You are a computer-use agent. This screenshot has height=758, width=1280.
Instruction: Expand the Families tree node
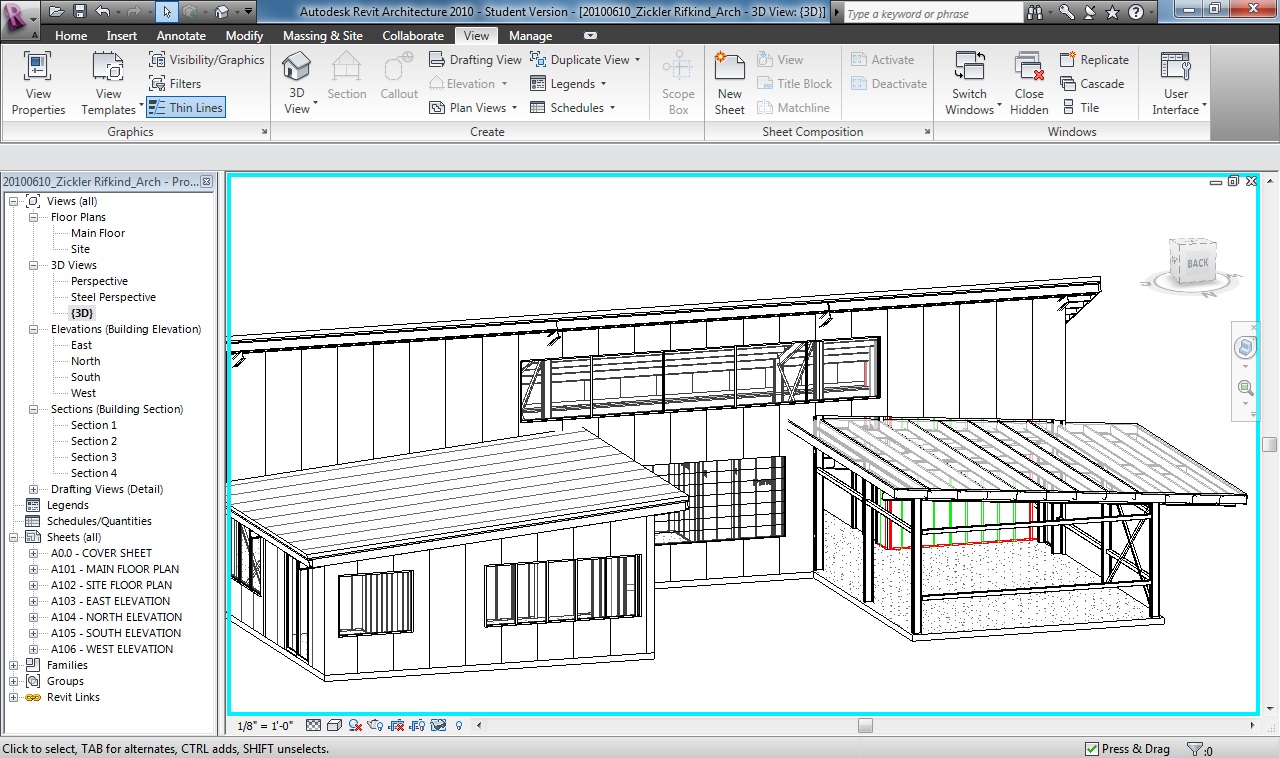[x=13, y=665]
